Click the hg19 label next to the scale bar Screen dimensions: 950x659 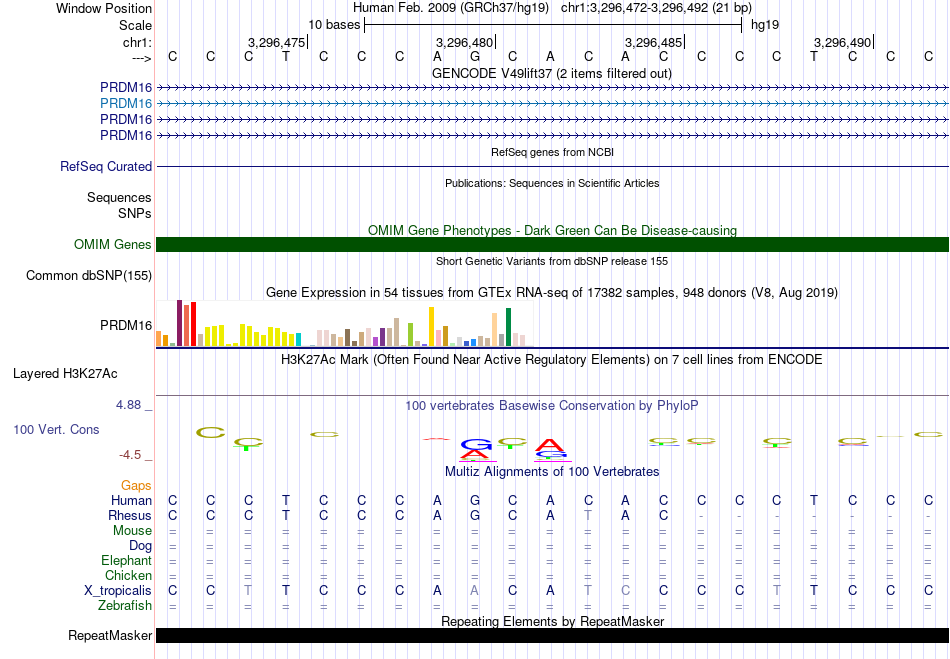[765, 25]
